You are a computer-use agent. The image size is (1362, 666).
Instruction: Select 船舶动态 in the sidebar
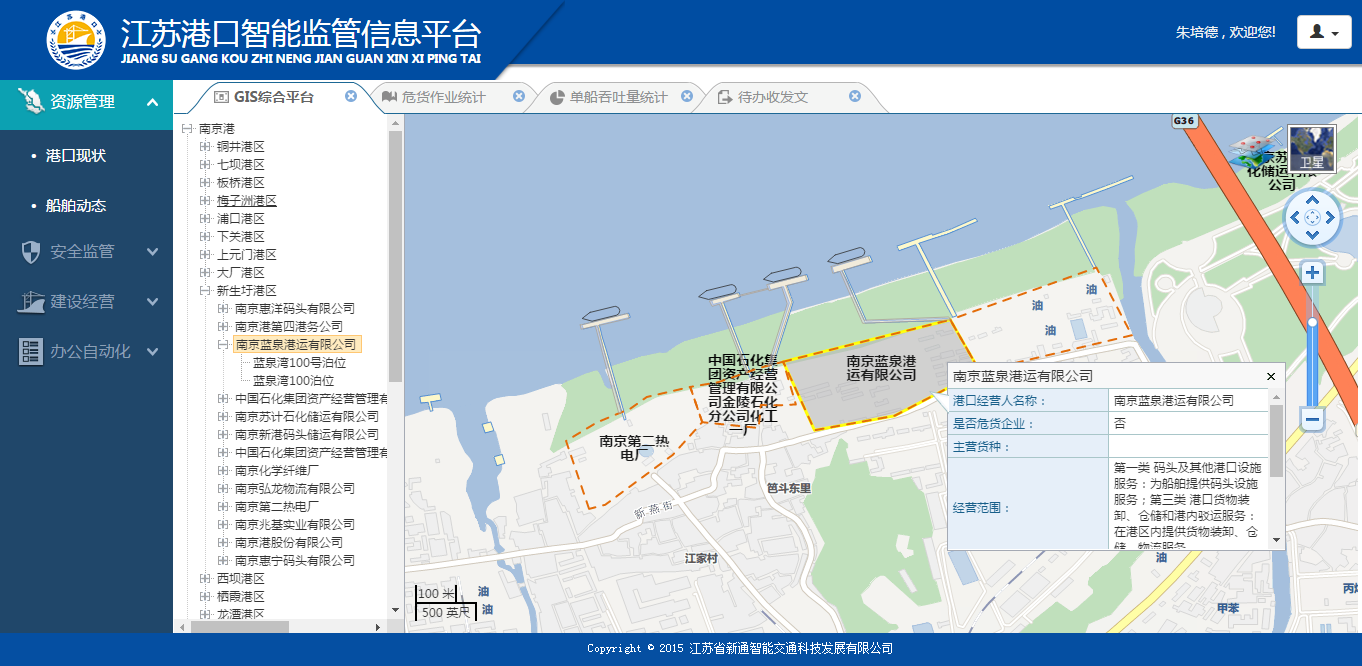[x=76, y=206]
